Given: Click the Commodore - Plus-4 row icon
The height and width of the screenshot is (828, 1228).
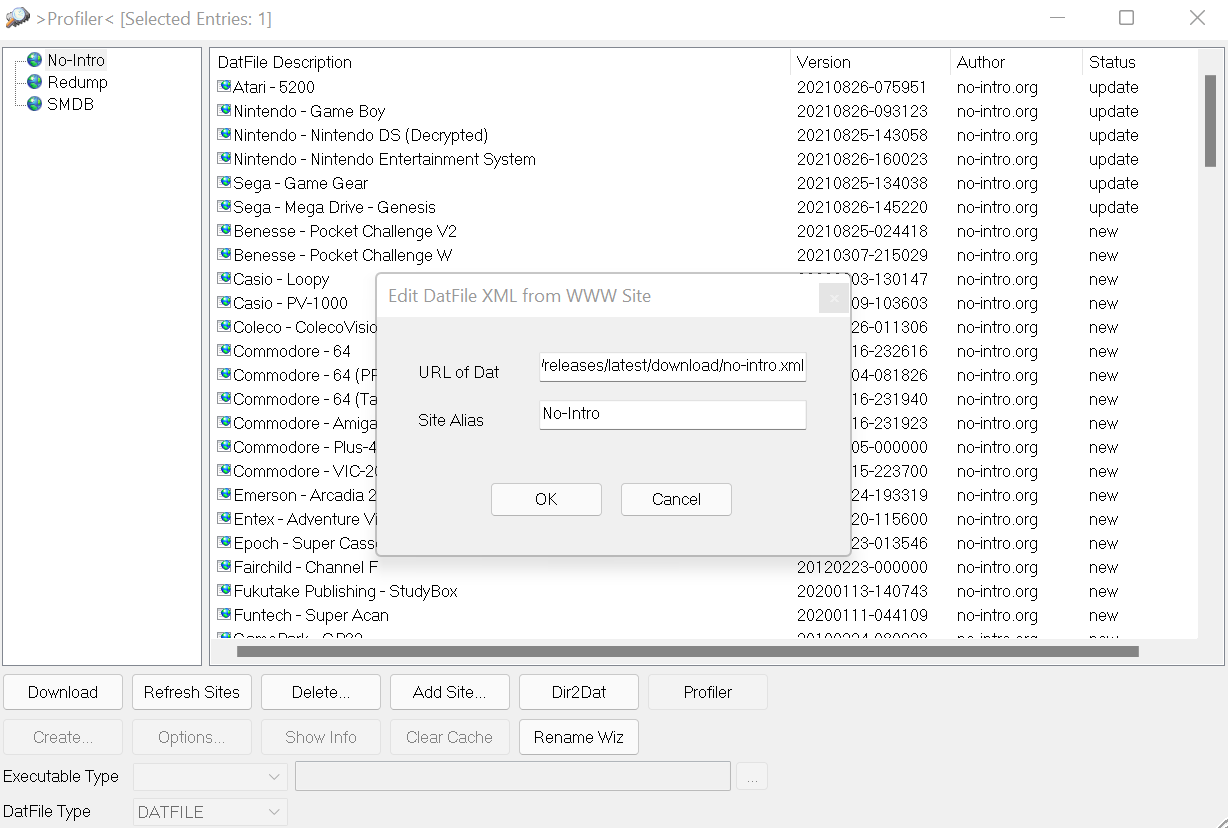Looking at the screenshot, I should [225, 446].
